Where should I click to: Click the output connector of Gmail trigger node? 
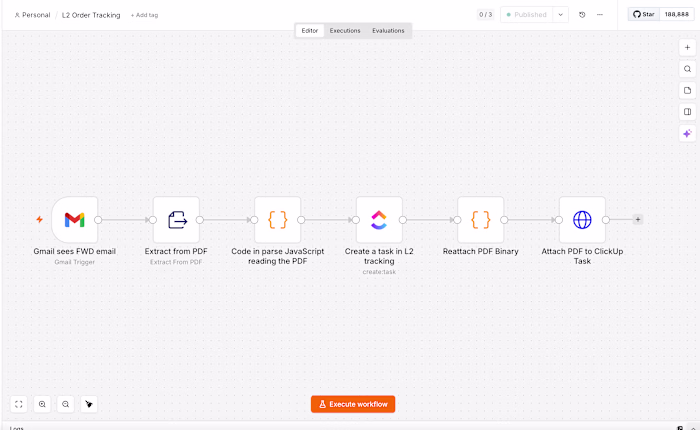point(98,220)
